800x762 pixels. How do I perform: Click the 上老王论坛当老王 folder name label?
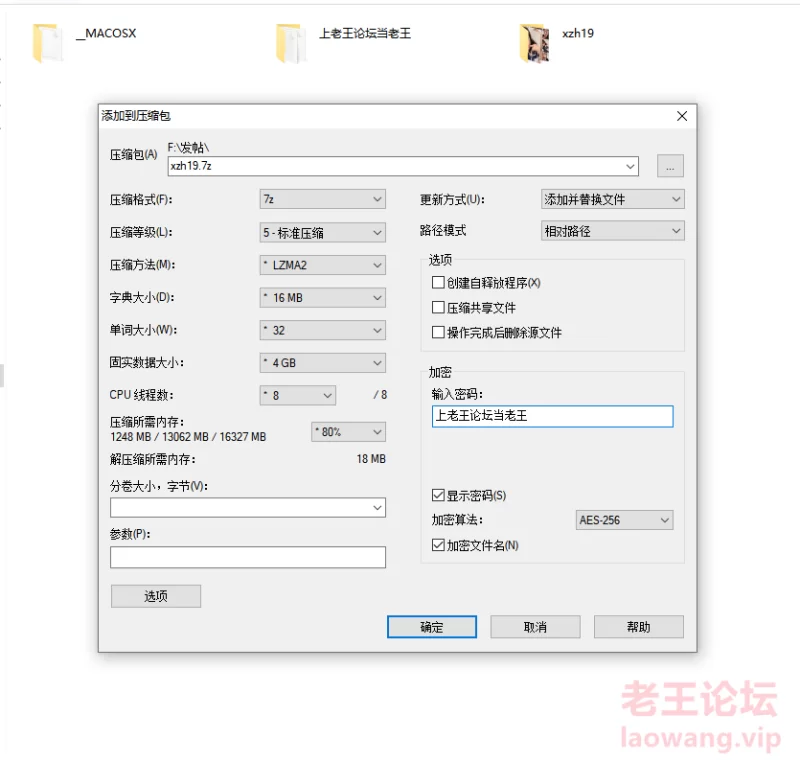pos(365,34)
